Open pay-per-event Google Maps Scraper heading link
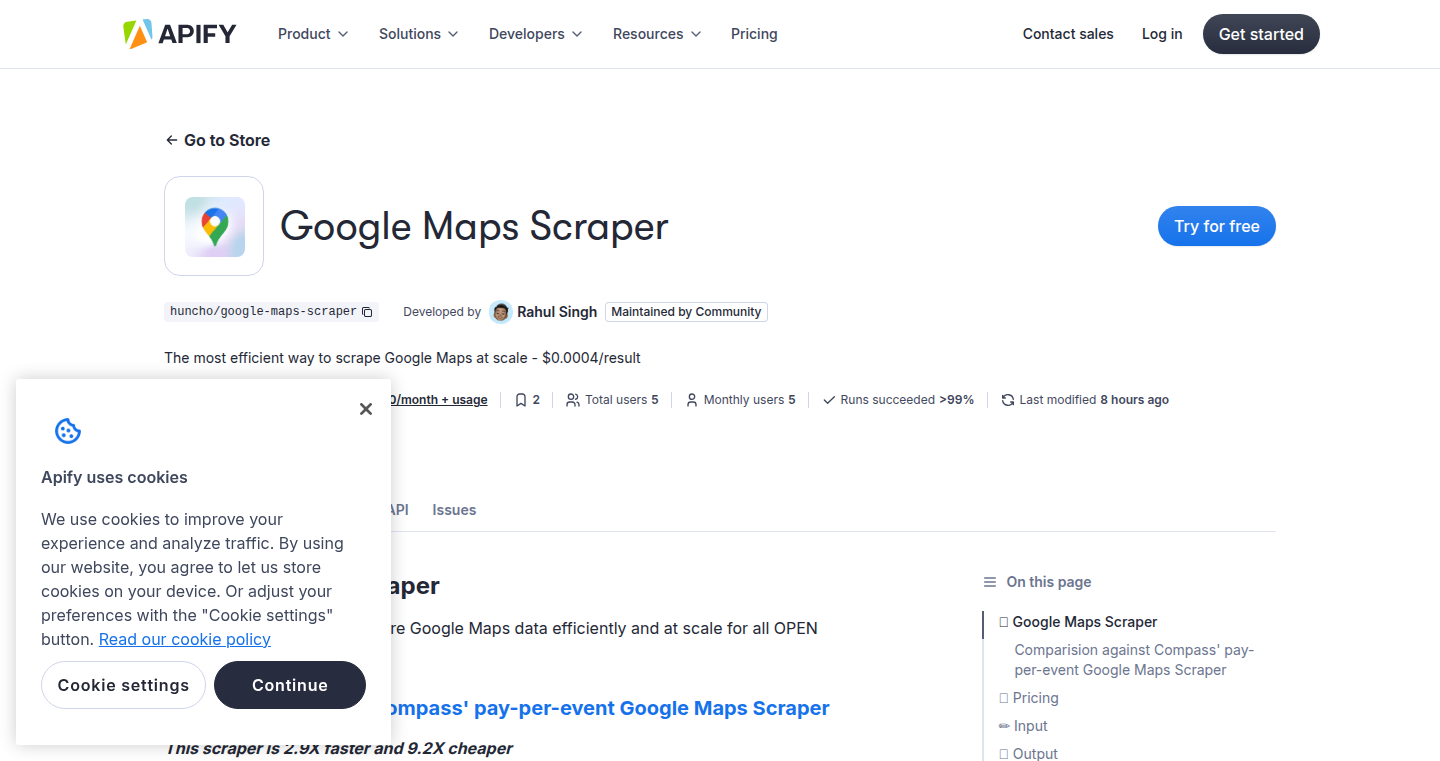 click(610, 708)
